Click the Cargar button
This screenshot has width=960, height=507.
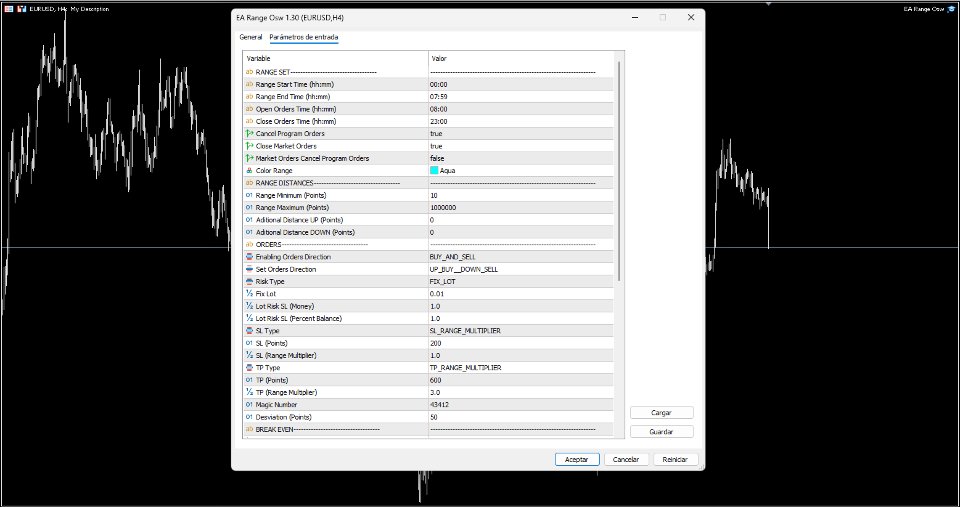661,413
